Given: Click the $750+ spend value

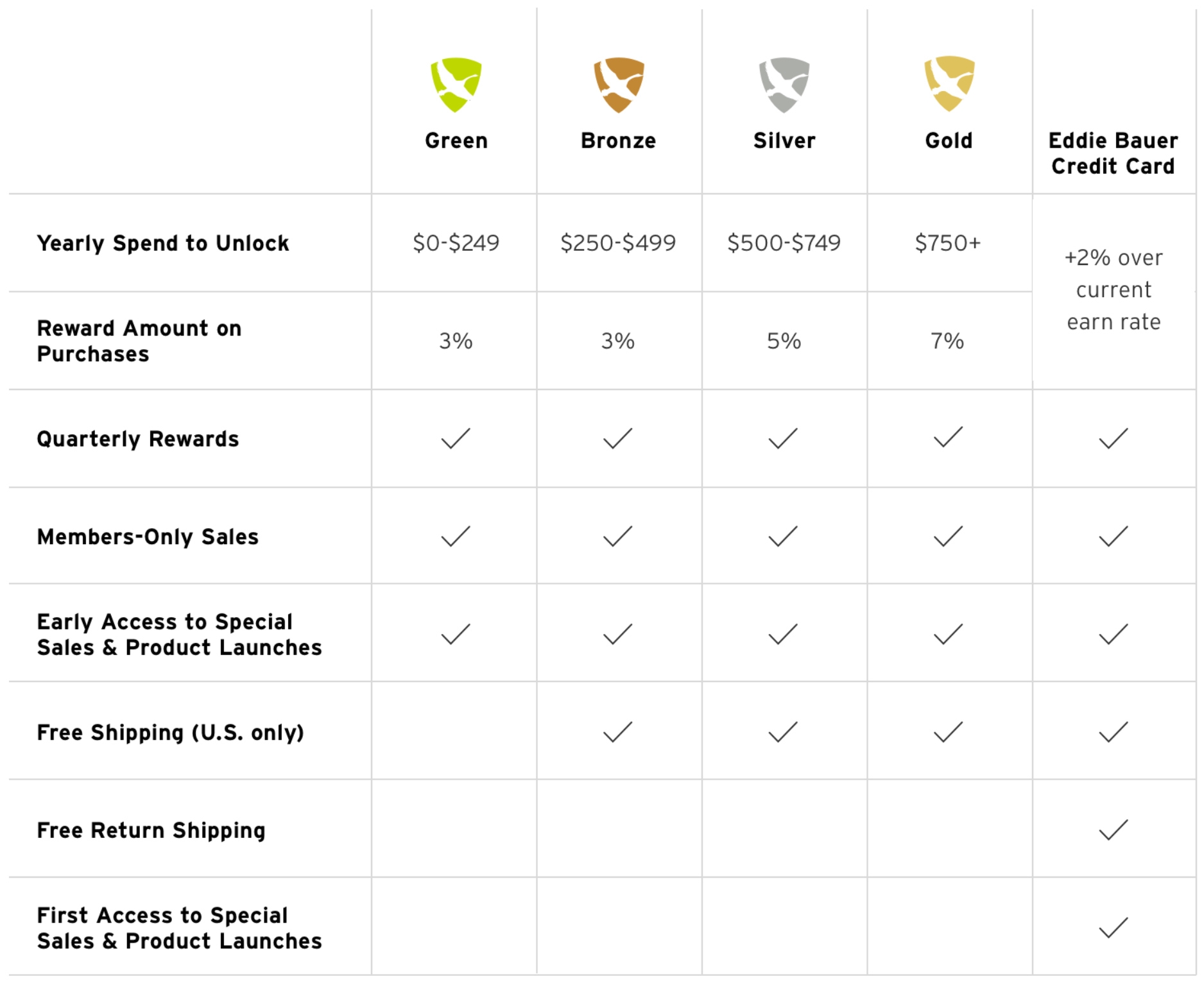Looking at the screenshot, I should tap(947, 243).
